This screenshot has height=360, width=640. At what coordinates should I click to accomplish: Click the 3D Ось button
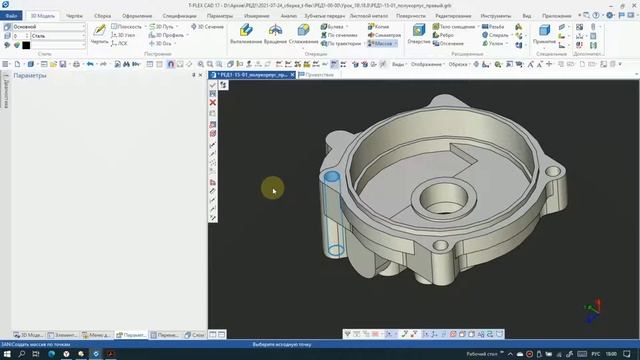pos(161,43)
